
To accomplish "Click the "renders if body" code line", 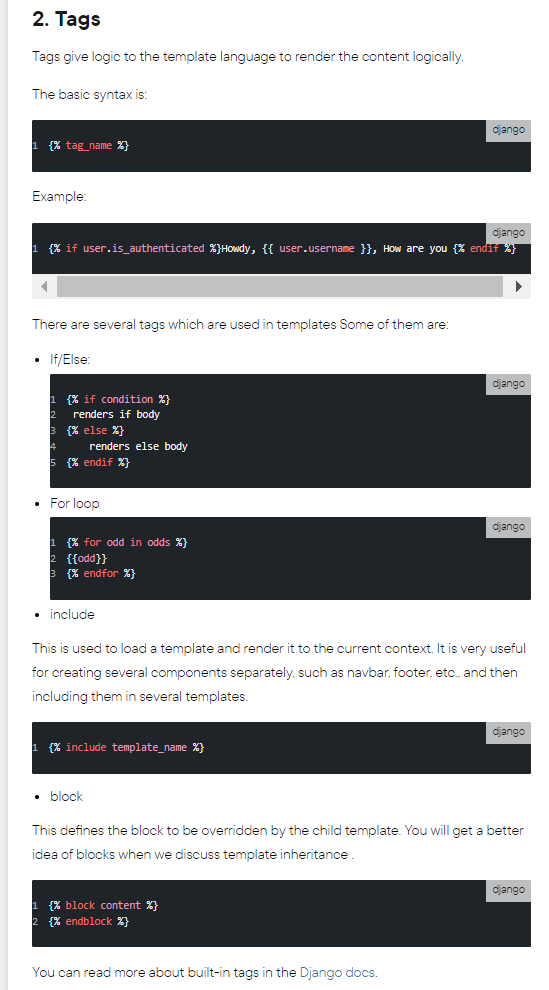I will pyautogui.click(x=116, y=415).
